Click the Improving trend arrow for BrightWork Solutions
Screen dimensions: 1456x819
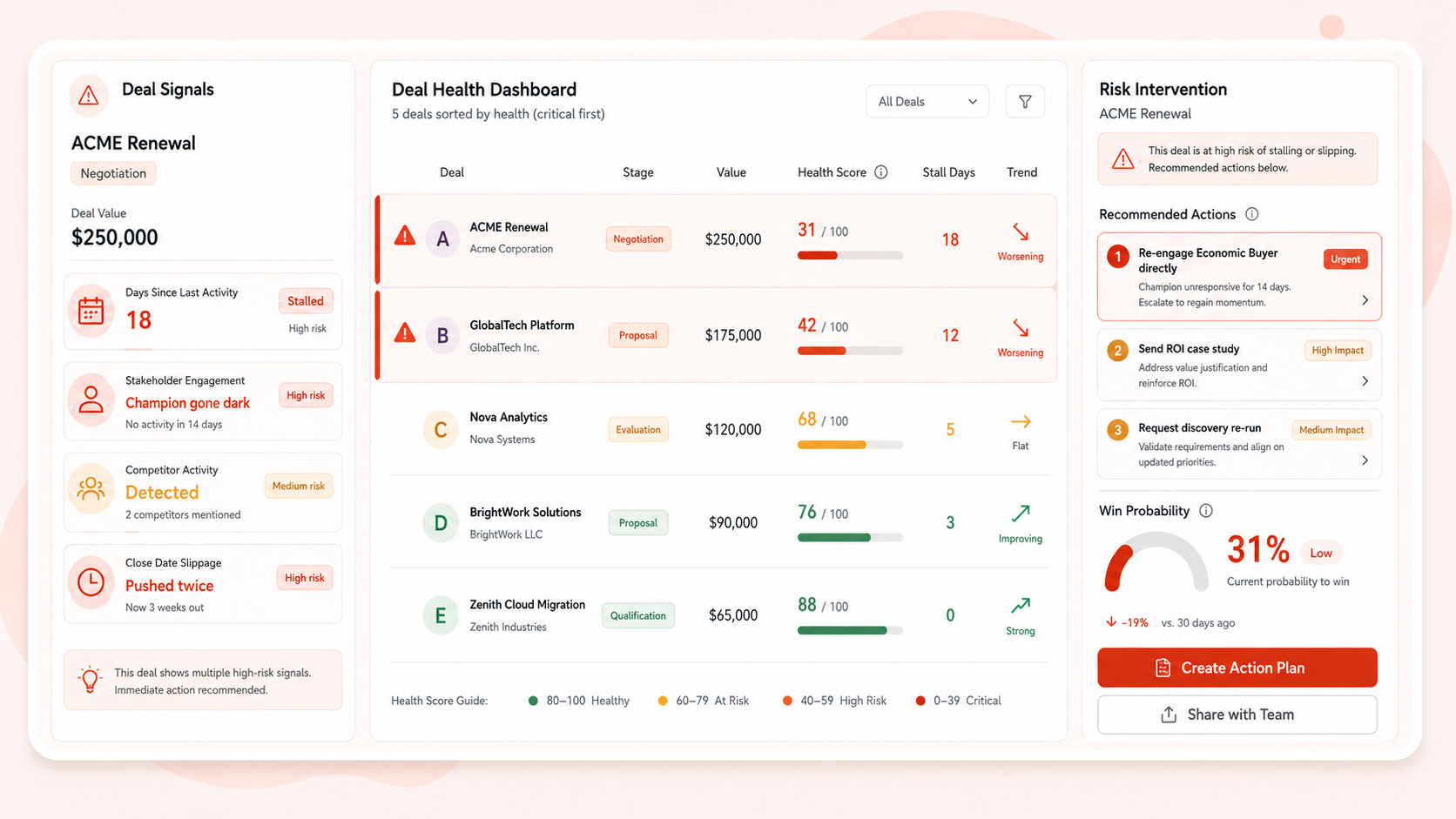(1021, 514)
